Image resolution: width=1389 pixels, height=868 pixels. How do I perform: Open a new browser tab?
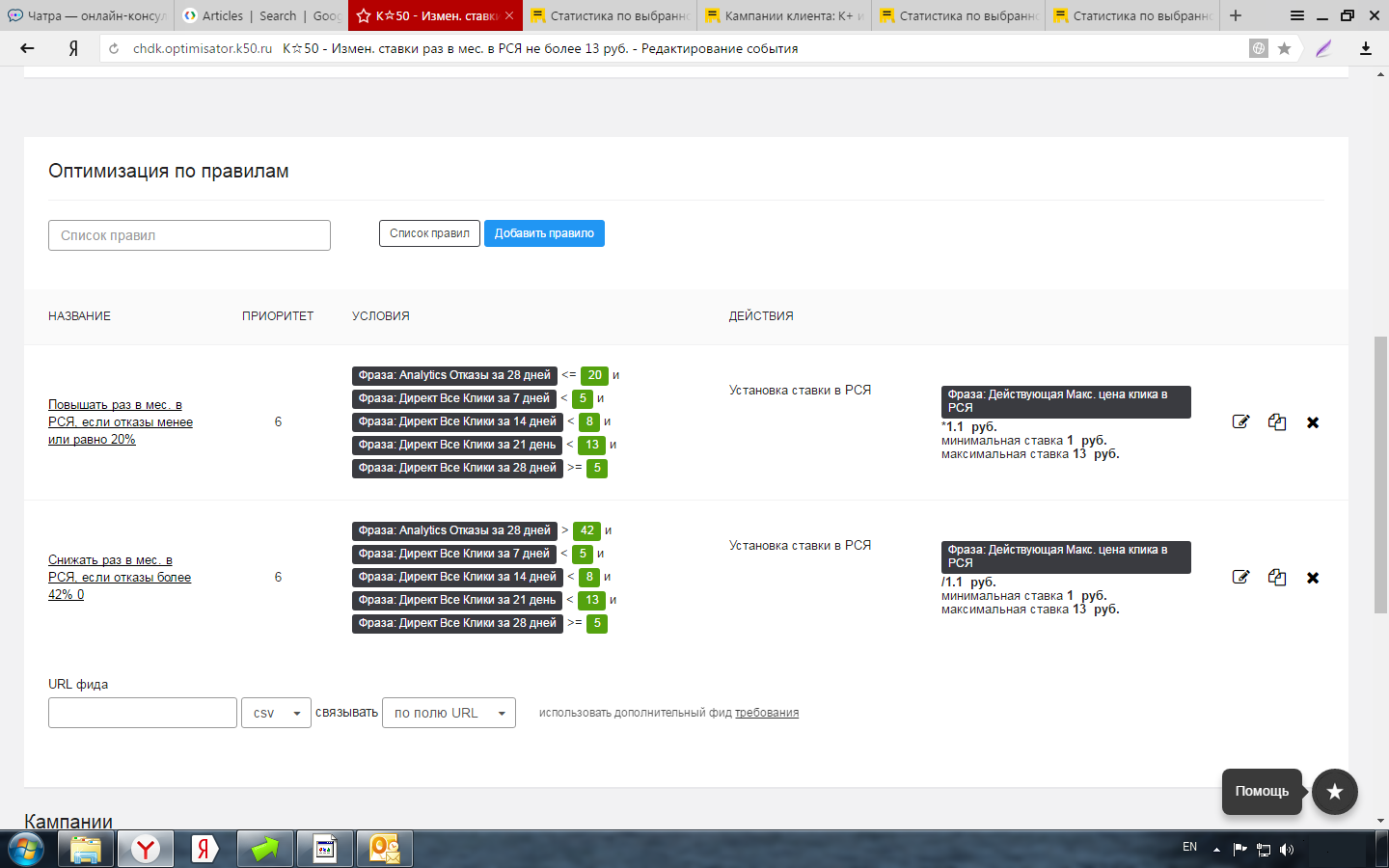1236,15
